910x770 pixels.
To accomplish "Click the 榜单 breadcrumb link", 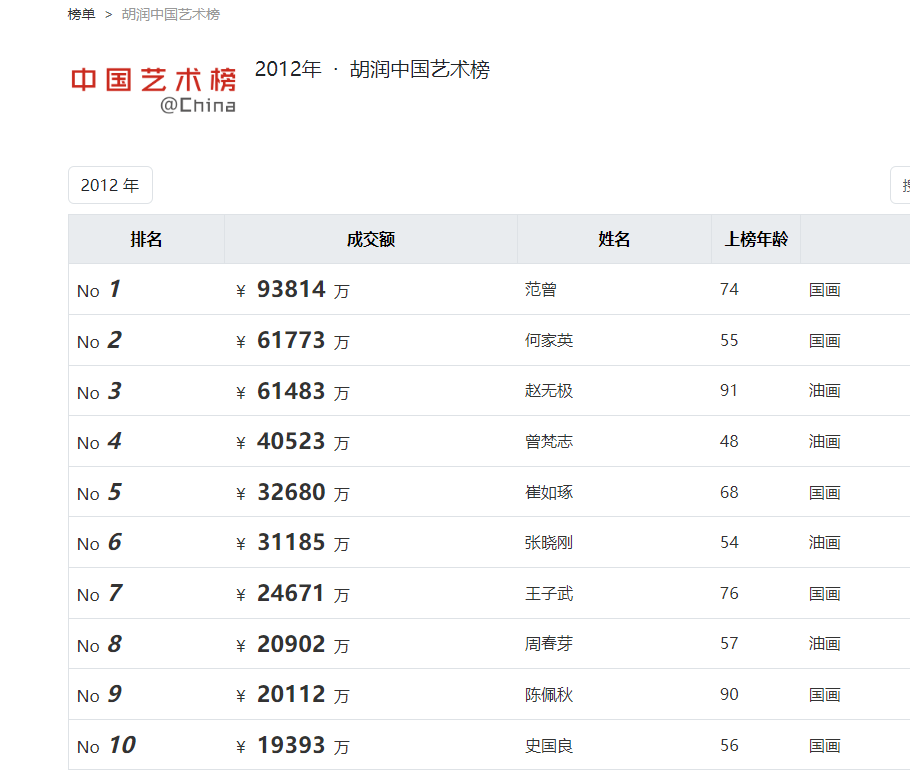I will [x=82, y=14].
